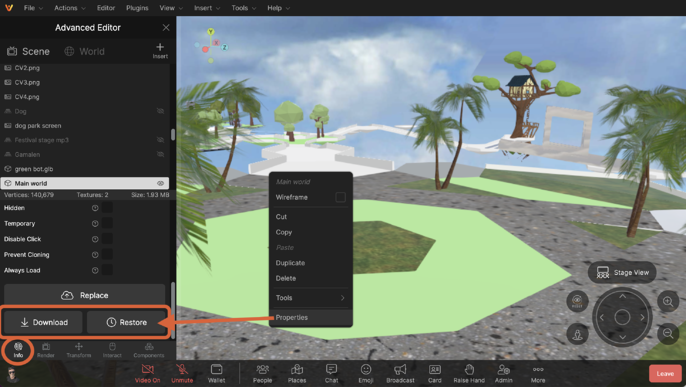Viewport: 686px width, 387px height.
Task: Toggle the Wireframe checkbox
Action: tap(340, 197)
